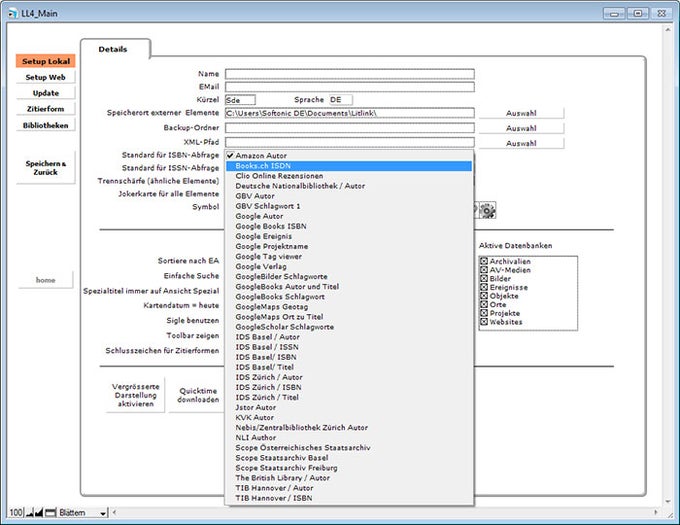Click Quicktime downloaden button

point(197,395)
